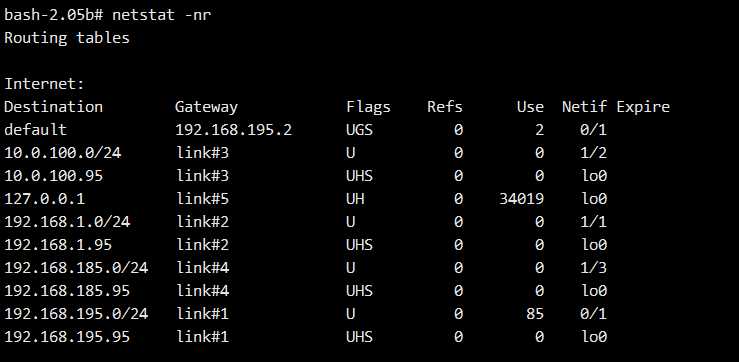Click the 127.0.0.1 loopback destination

45,199
